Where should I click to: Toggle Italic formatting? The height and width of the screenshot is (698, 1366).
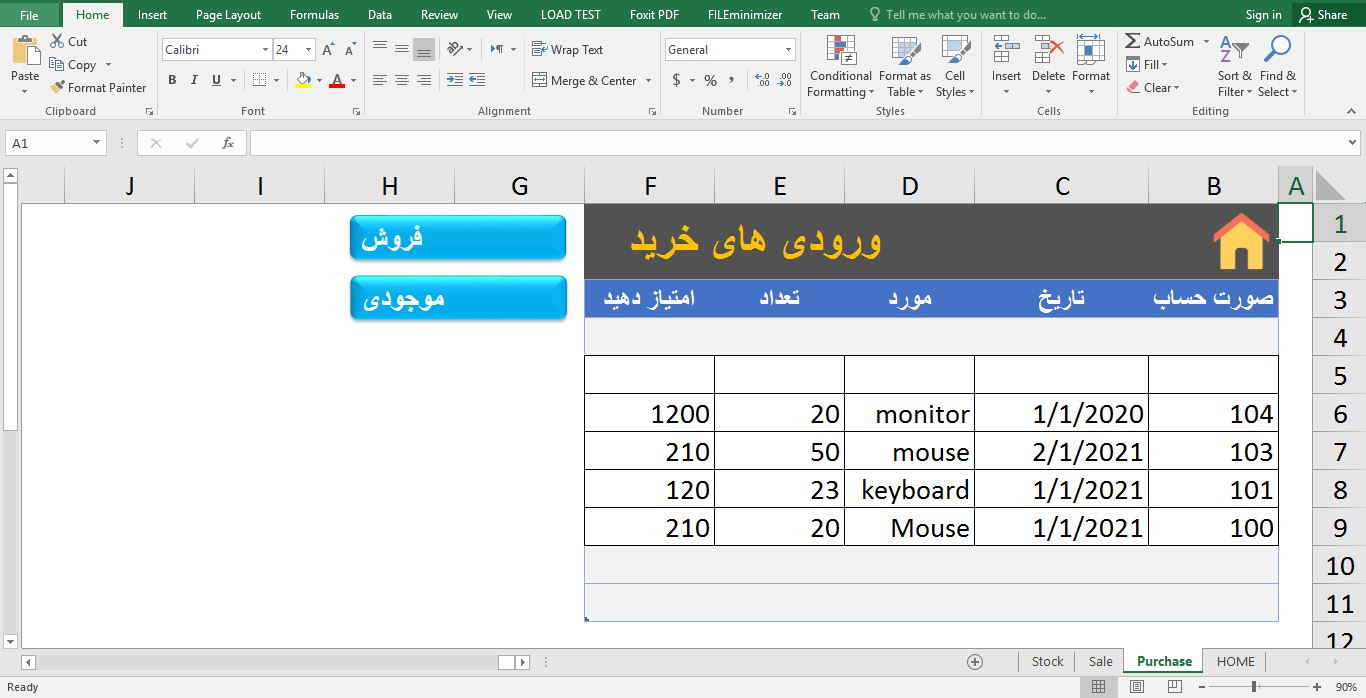(x=194, y=80)
